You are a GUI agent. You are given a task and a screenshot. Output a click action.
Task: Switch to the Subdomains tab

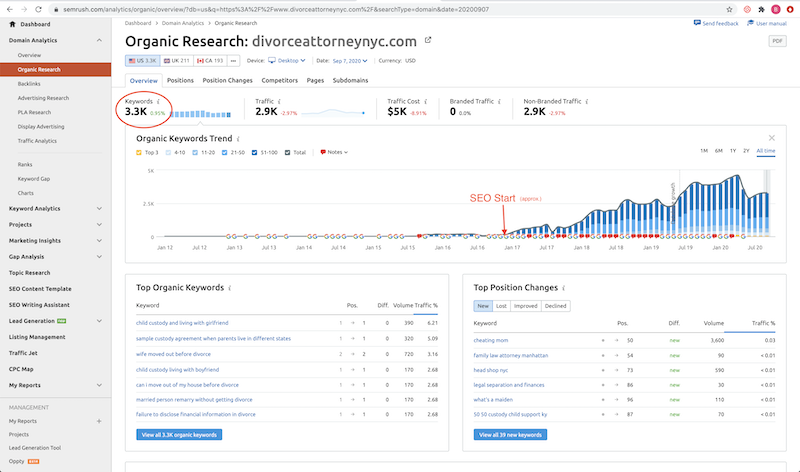pos(351,81)
